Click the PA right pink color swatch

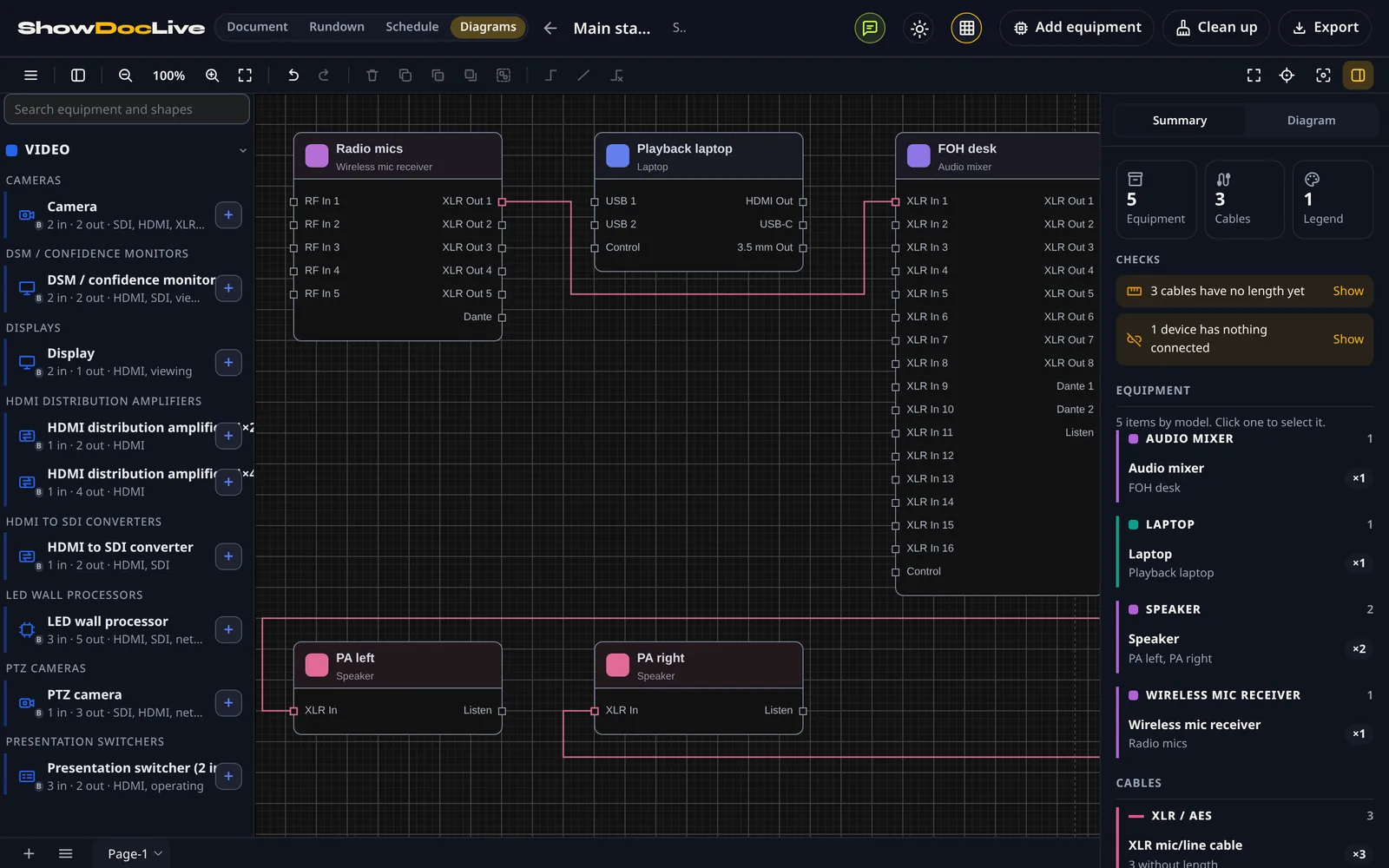617,666
